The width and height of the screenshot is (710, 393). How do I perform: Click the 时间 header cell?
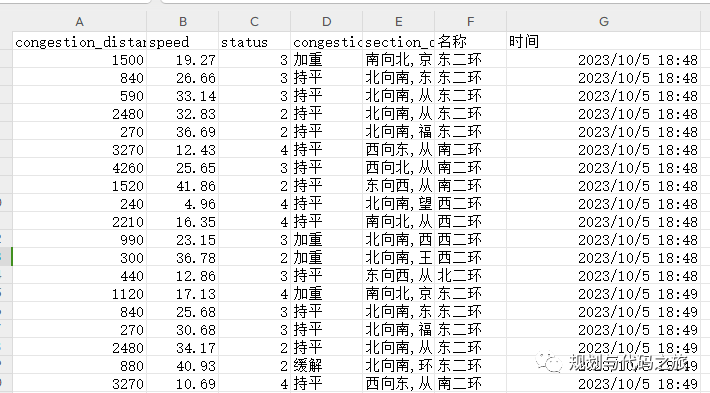click(604, 42)
